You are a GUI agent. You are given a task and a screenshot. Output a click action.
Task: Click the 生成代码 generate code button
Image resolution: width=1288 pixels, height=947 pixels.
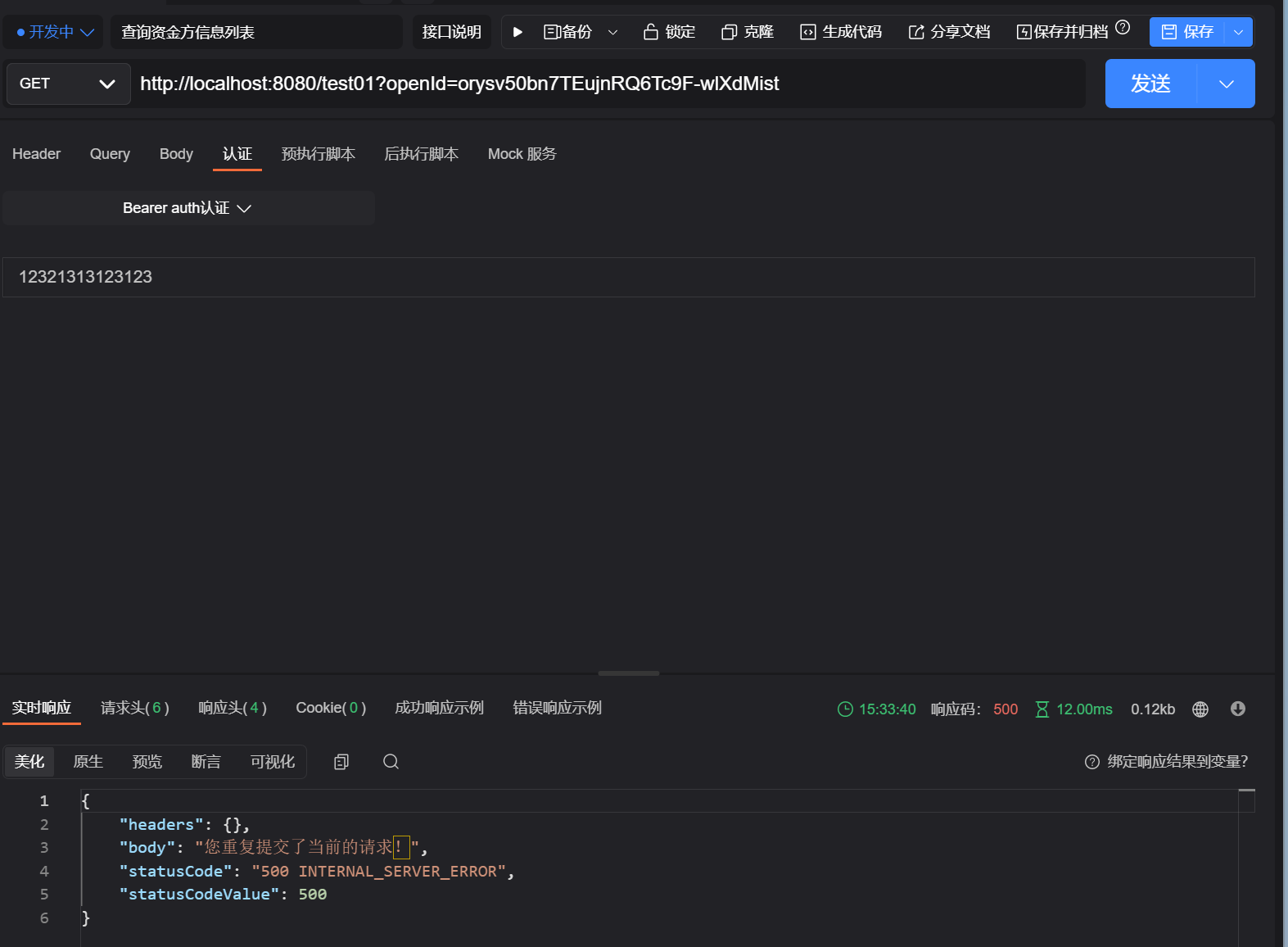(x=841, y=32)
